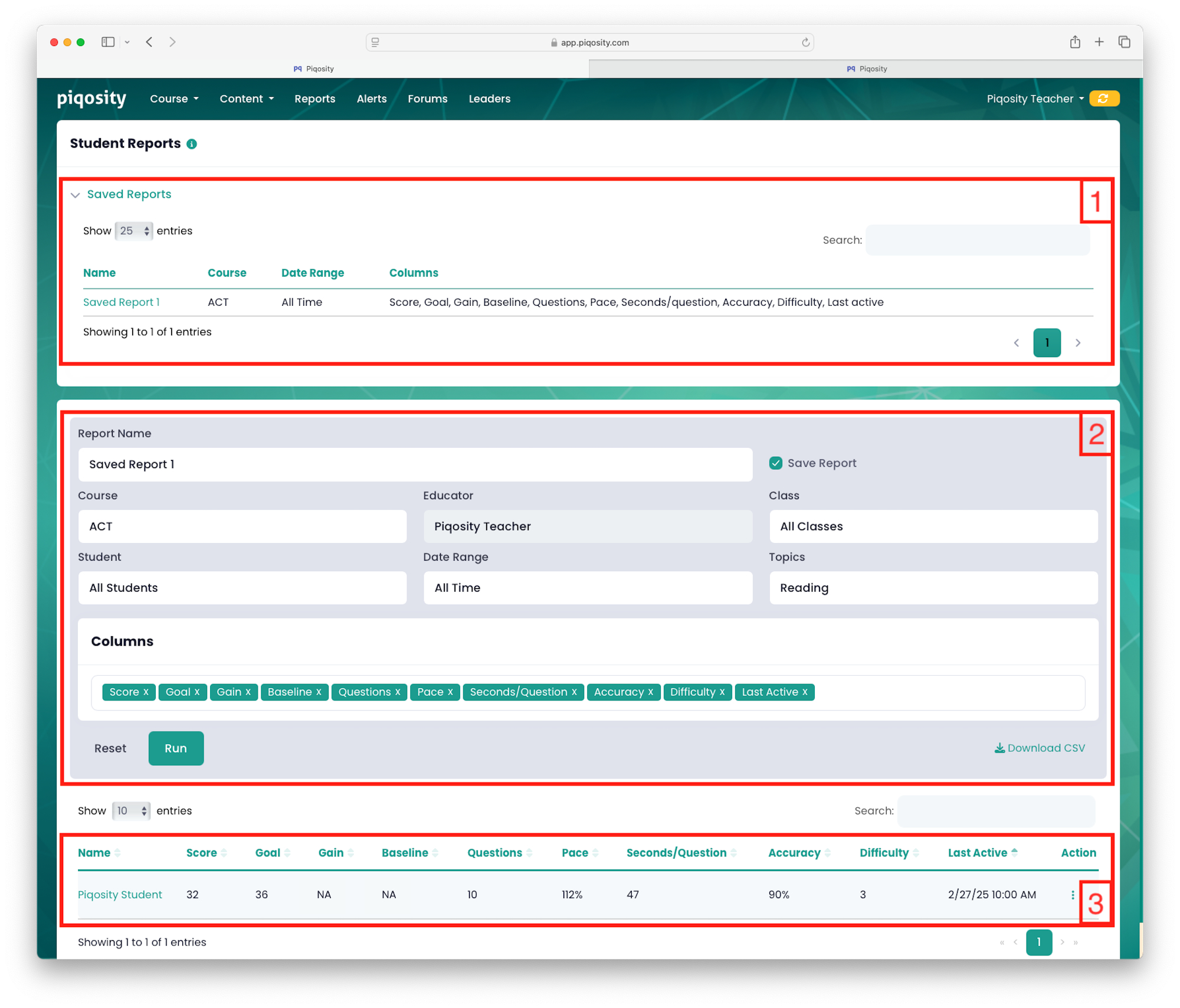1180x1008 pixels.
Task: Open the Leaders menu item
Action: point(489,99)
